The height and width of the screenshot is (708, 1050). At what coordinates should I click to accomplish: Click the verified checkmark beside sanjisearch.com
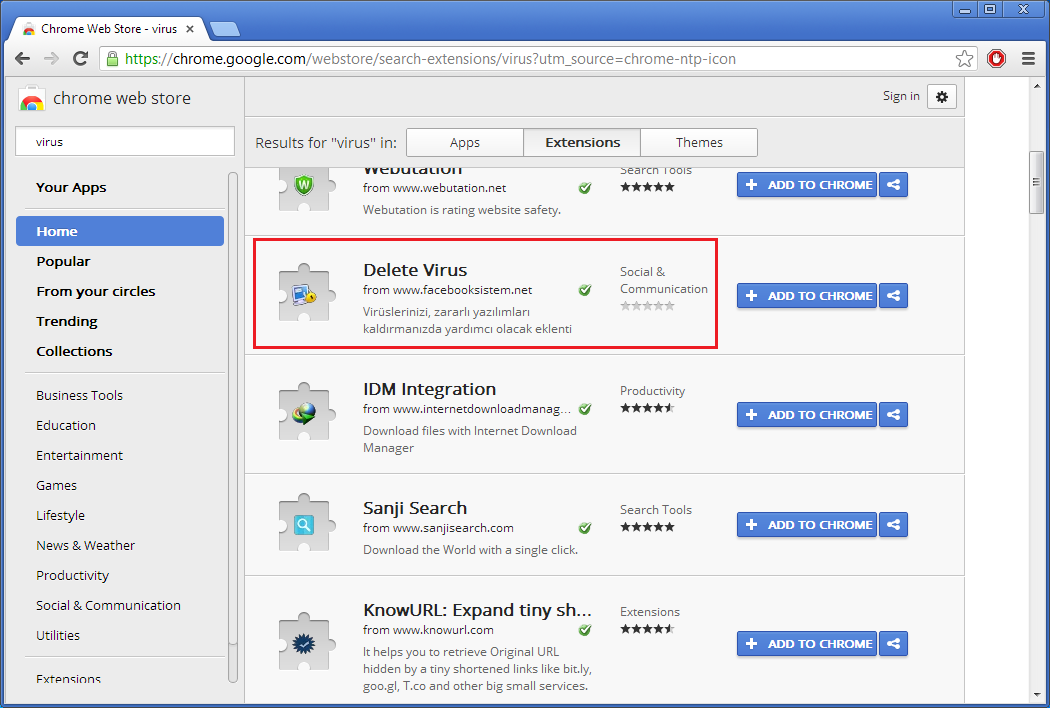[x=585, y=528]
